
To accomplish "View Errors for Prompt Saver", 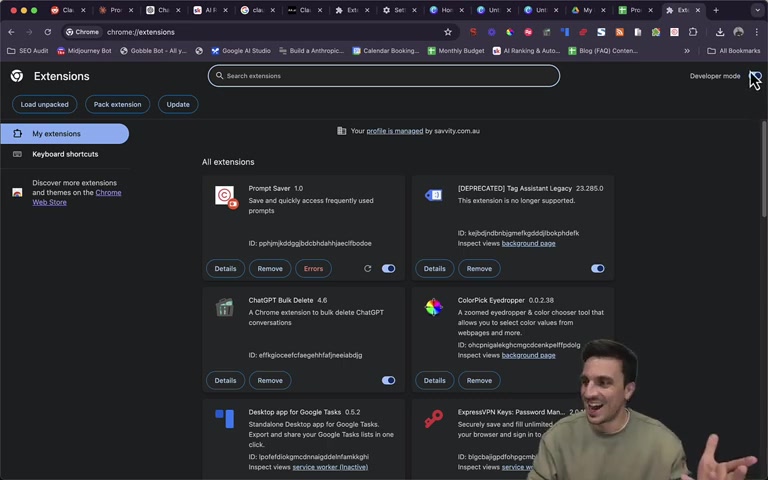I will coord(313,268).
